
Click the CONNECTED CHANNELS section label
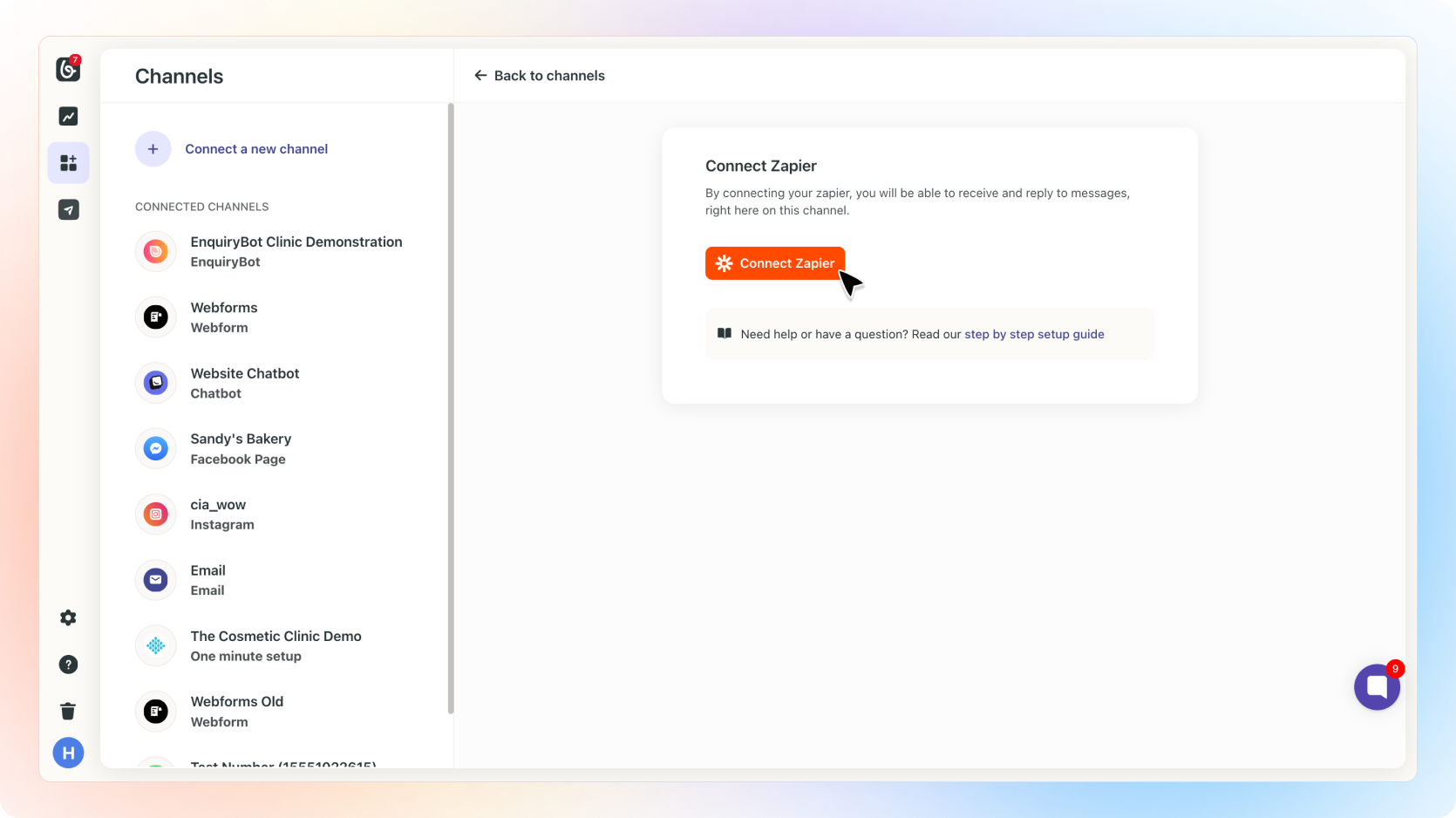(x=202, y=207)
